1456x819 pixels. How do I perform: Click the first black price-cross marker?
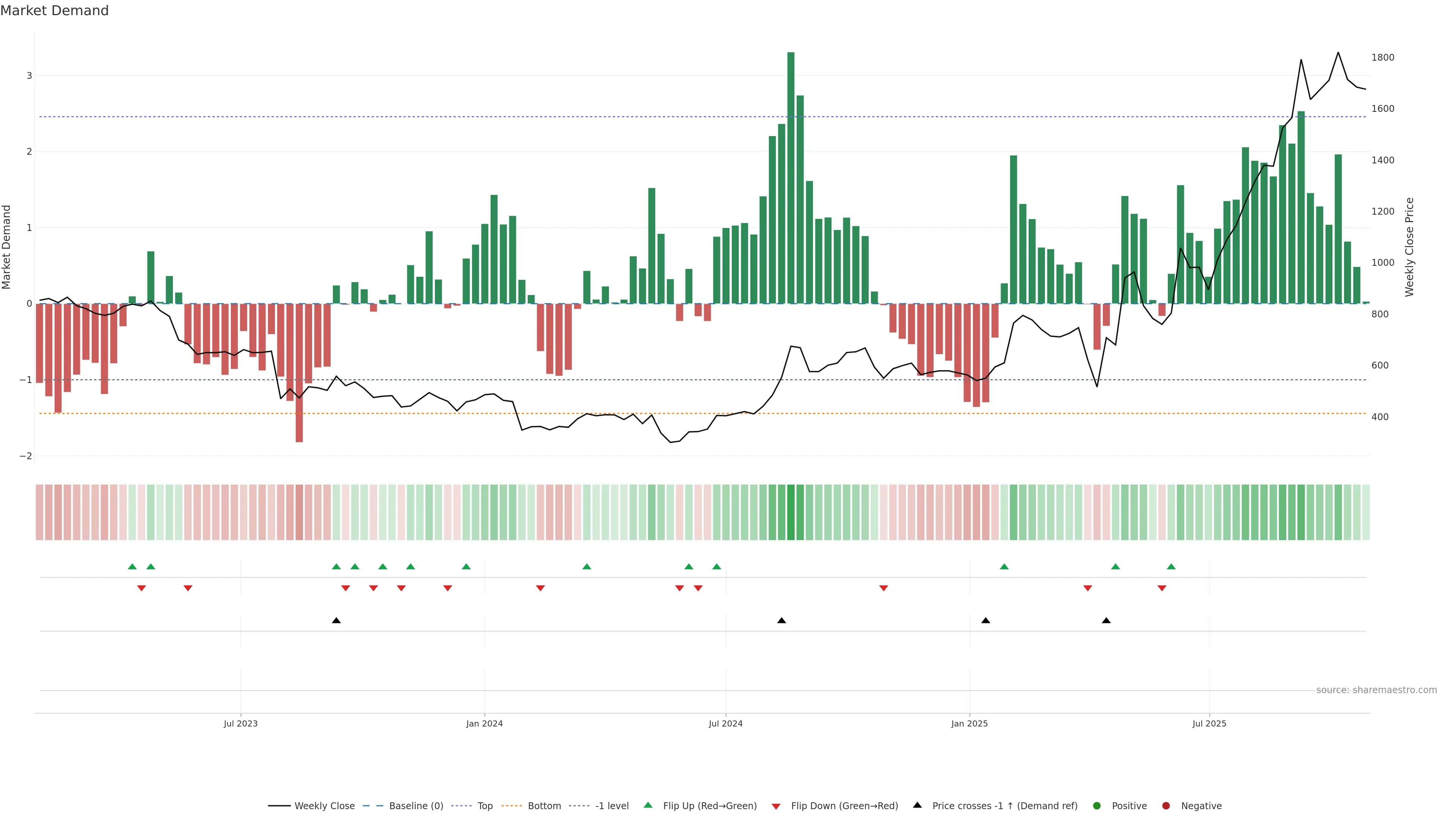(x=336, y=621)
